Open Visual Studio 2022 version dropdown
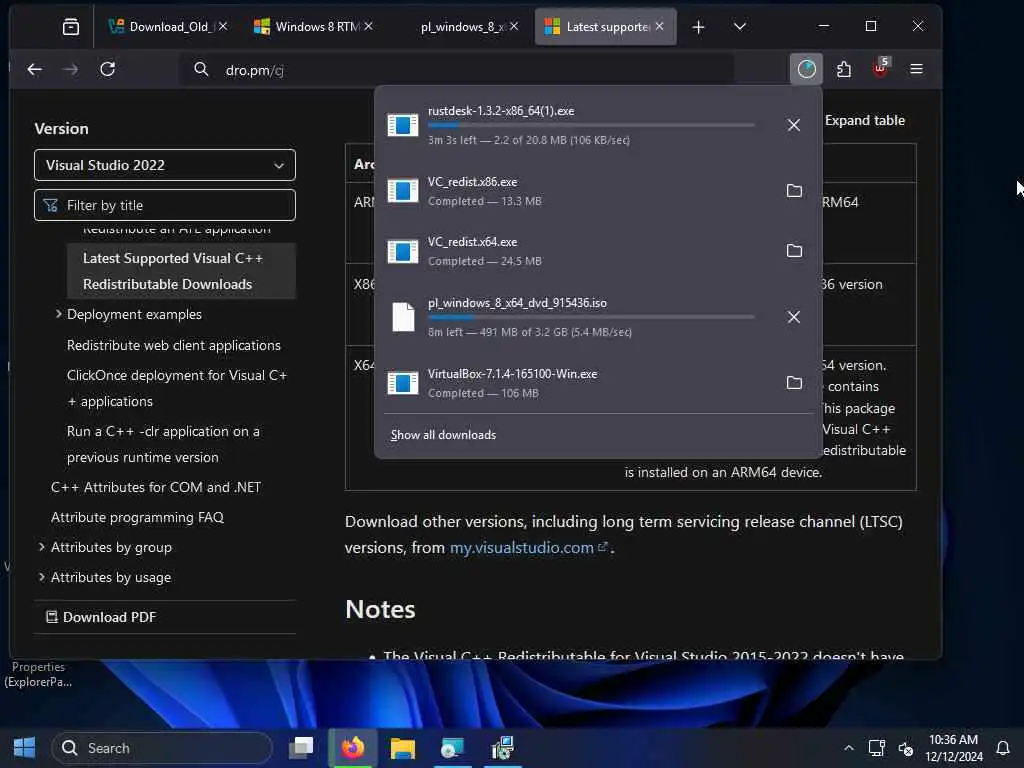 point(165,165)
